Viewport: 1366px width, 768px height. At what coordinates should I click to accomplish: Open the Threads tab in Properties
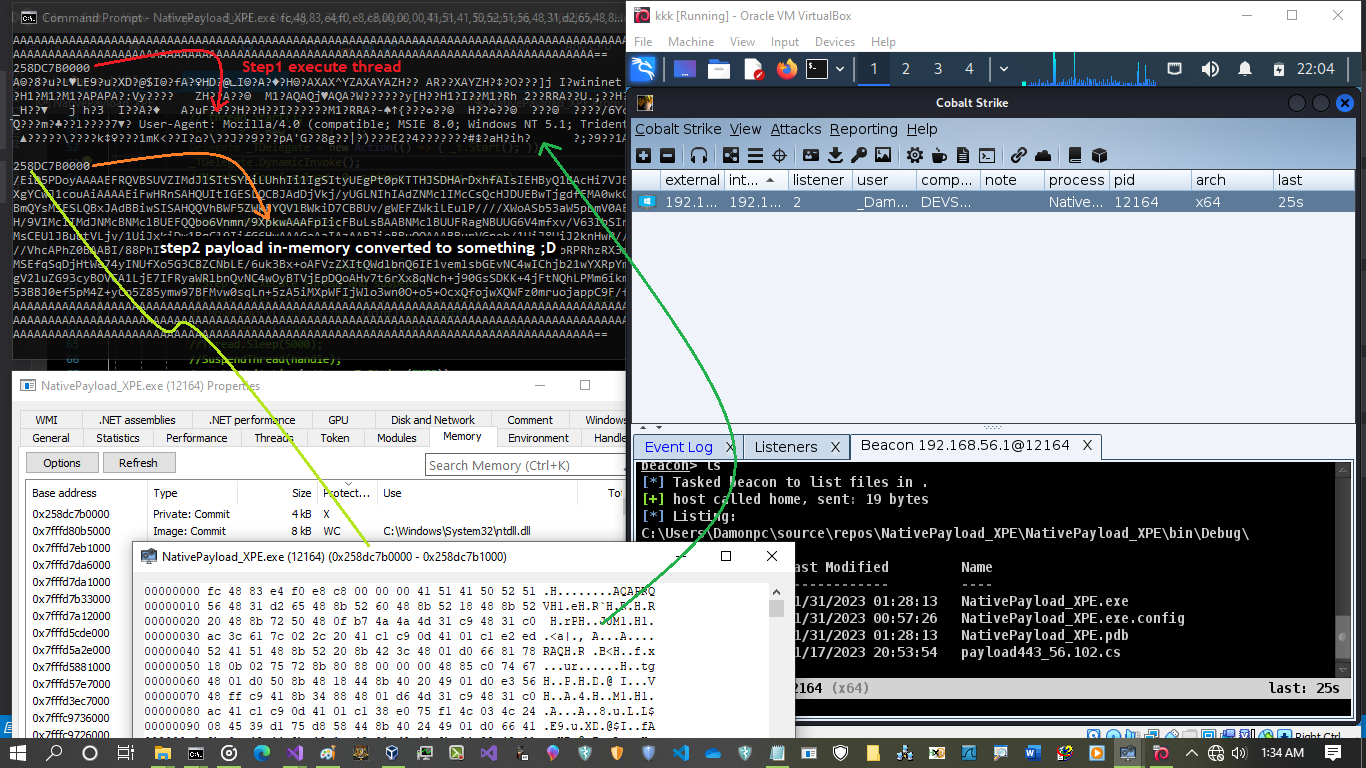(x=274, y=438)
